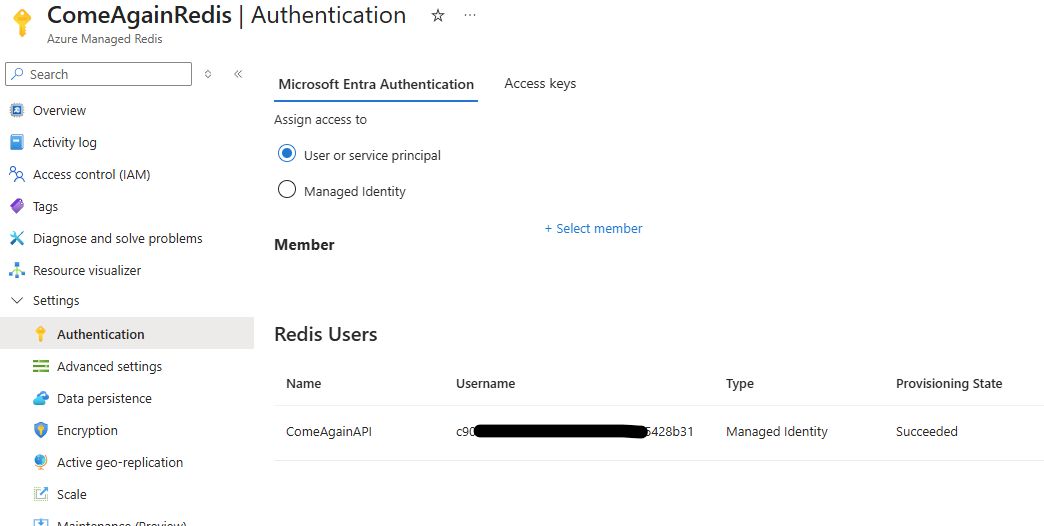Image resolution: width=1044 pixels, height=526 pixels.
Task: Click the Authentication key icon in sidebar
Action: [41, 334]
